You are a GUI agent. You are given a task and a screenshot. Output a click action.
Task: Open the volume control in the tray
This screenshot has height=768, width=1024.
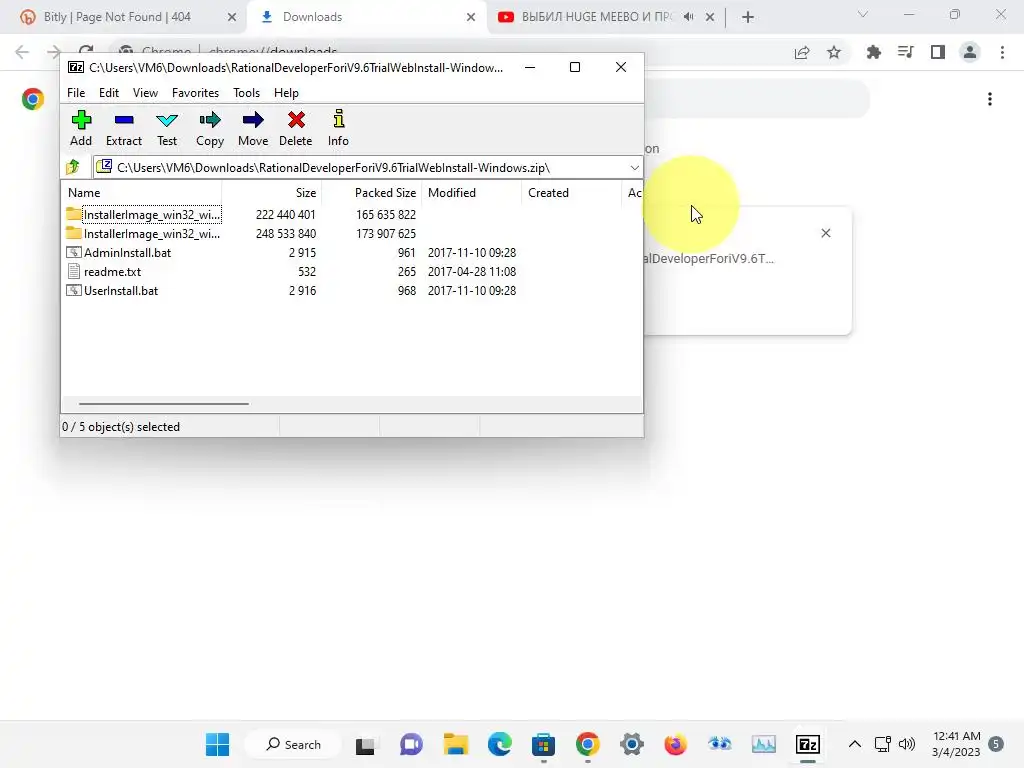coord(906,744)
